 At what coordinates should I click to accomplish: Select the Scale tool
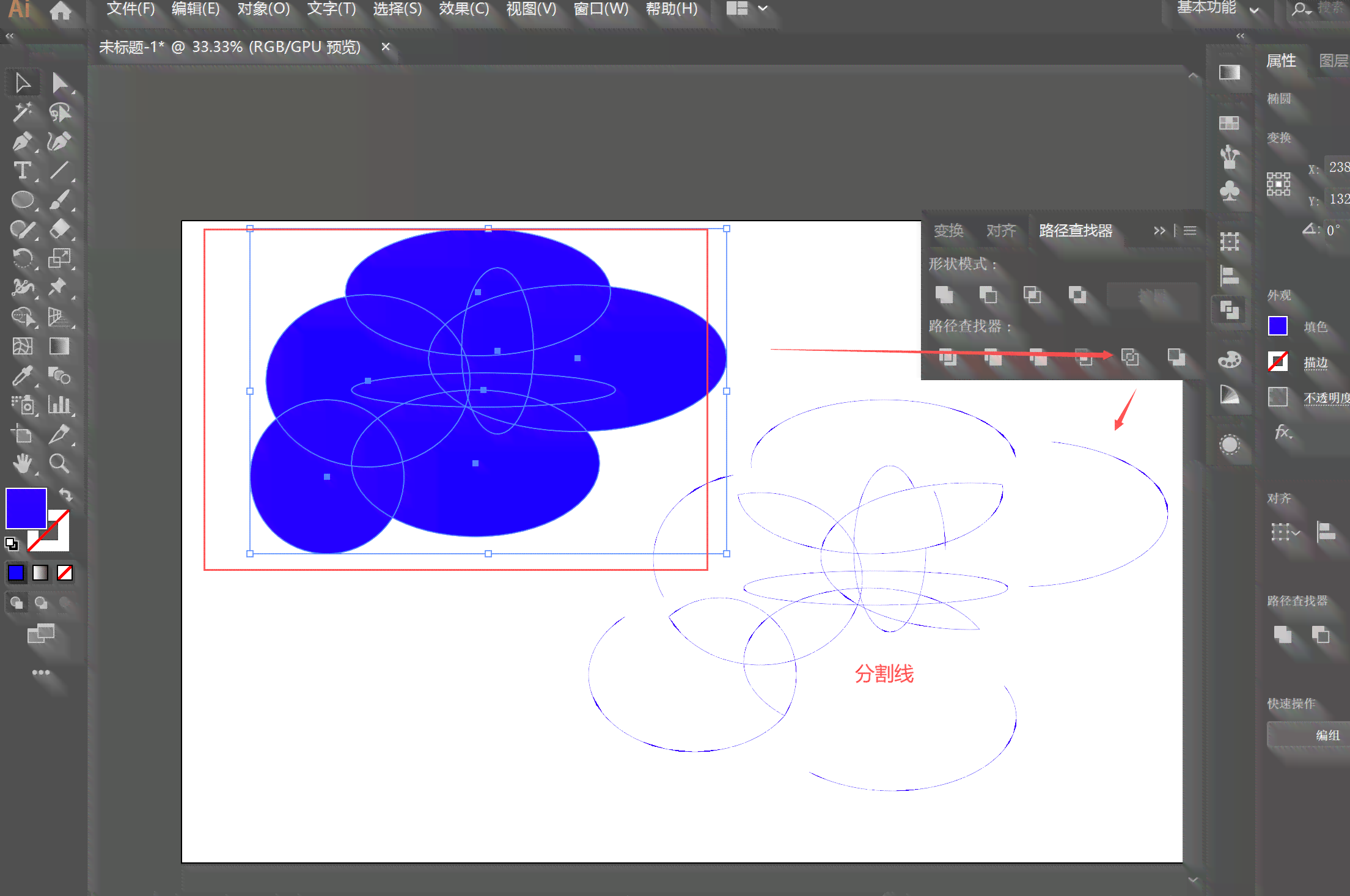coord(59,259)
